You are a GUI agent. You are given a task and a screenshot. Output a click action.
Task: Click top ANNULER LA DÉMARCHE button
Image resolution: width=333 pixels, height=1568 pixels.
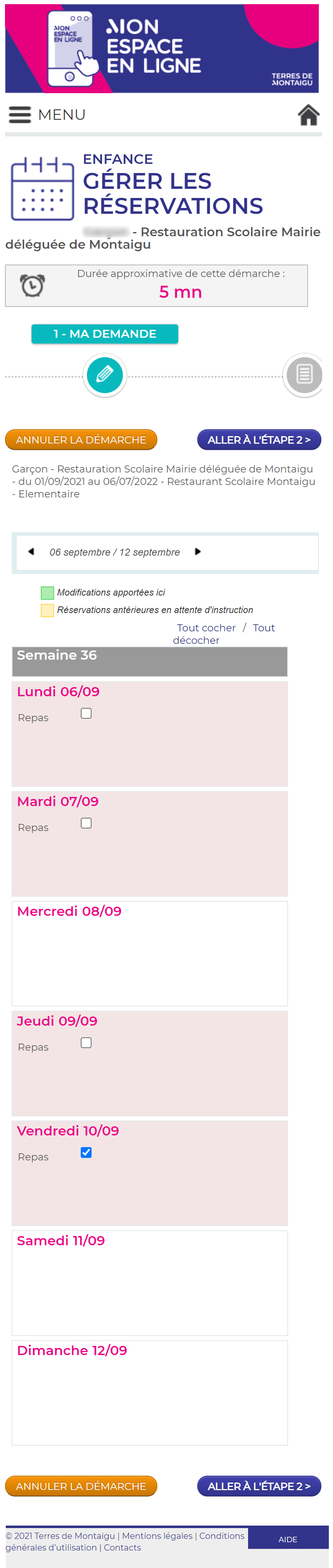pos(81,440)
